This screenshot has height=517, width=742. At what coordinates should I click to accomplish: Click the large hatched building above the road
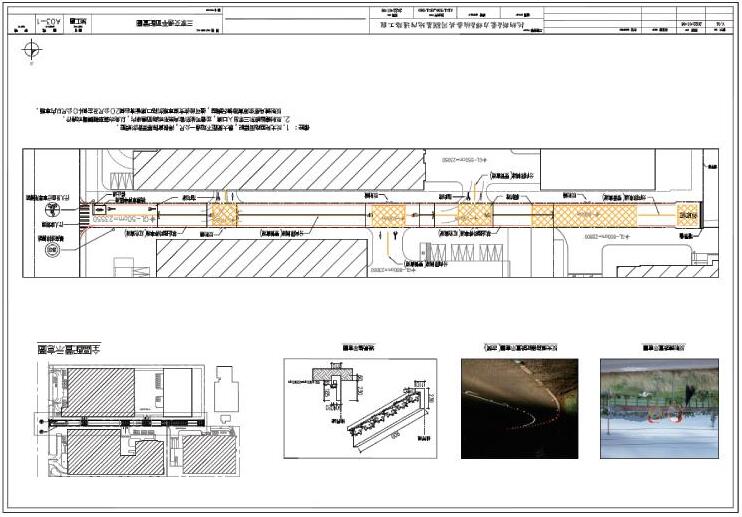click(x=279, y=170)
